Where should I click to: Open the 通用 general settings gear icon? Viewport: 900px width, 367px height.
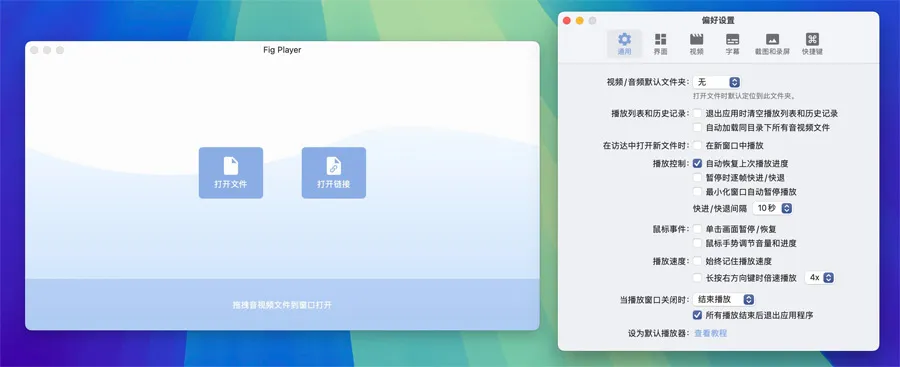pos(624,44)
